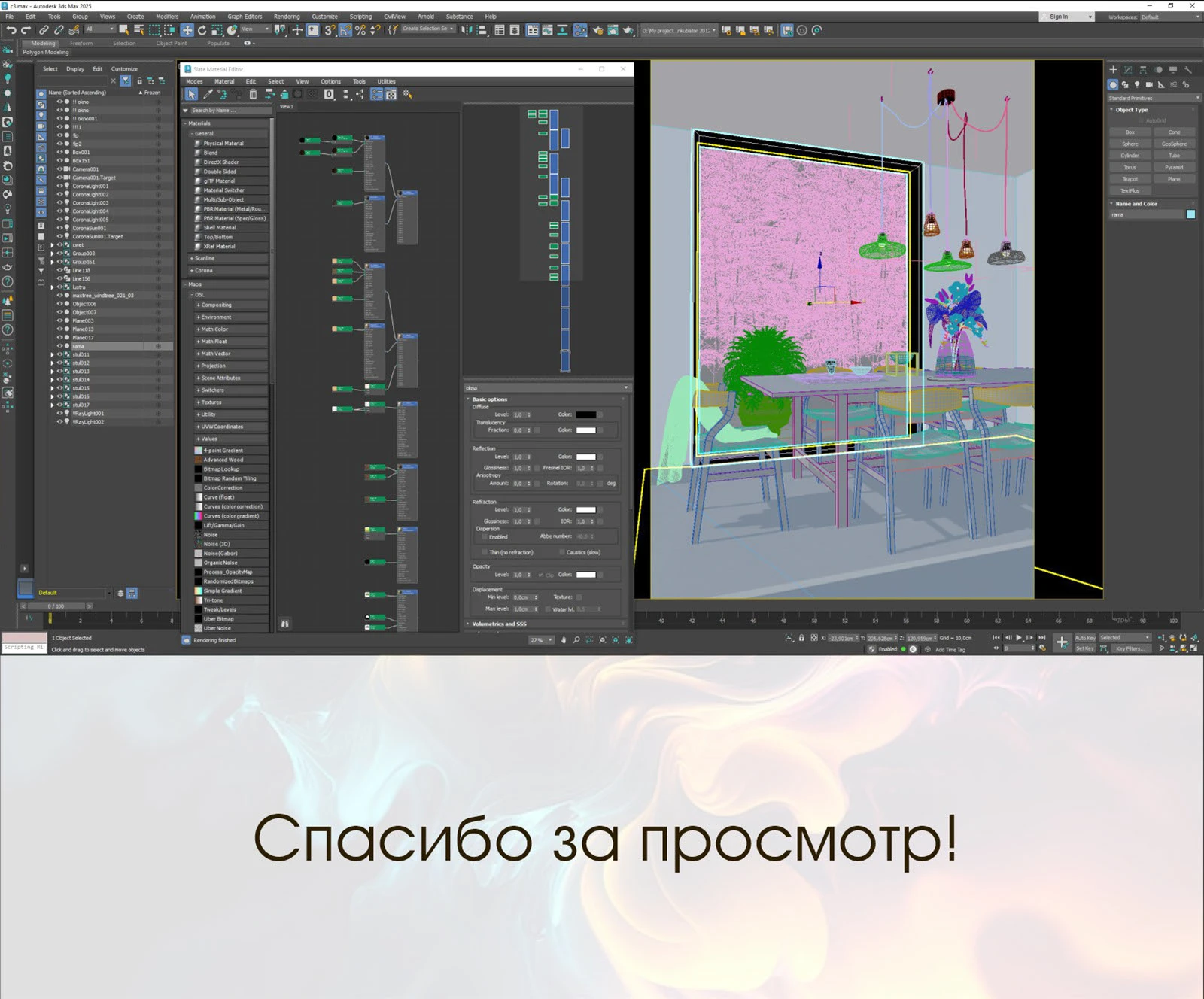Click the Reflection color white swatch
Screen dimensions: 1204x999
[x=585, y=457]
